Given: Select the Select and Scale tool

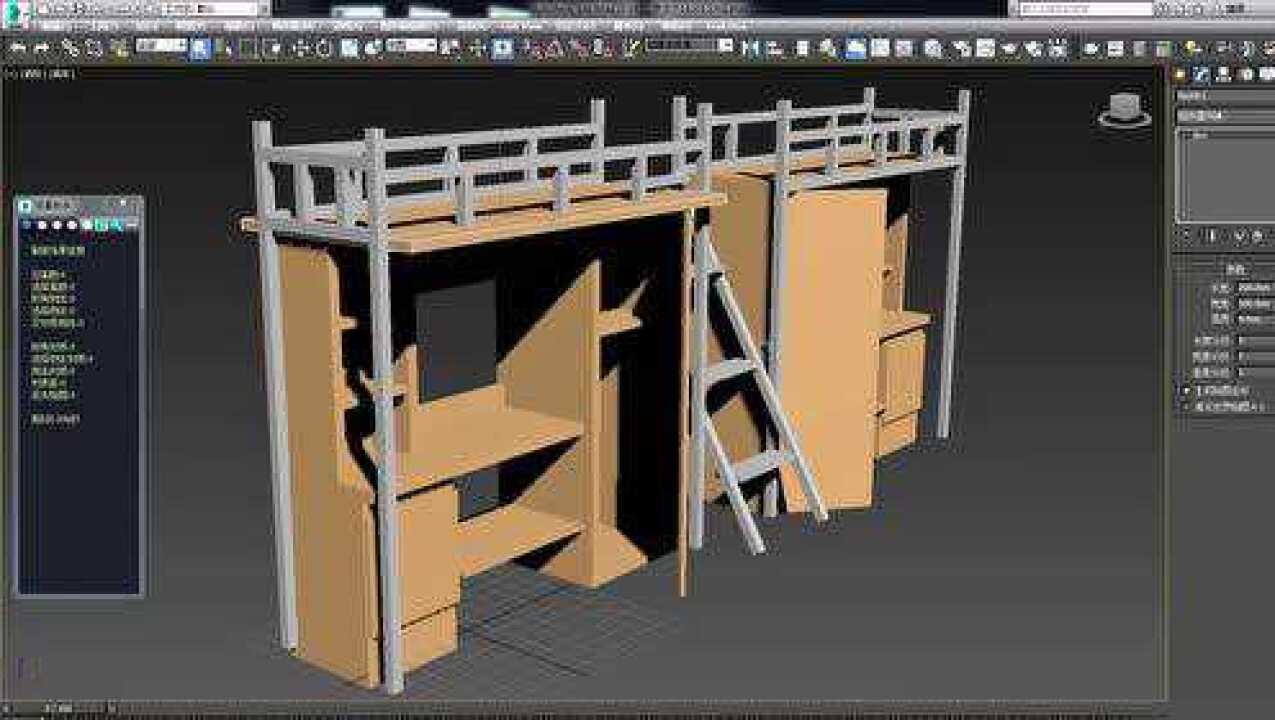Looking at the screenshot, I should (x=349, y=47).
